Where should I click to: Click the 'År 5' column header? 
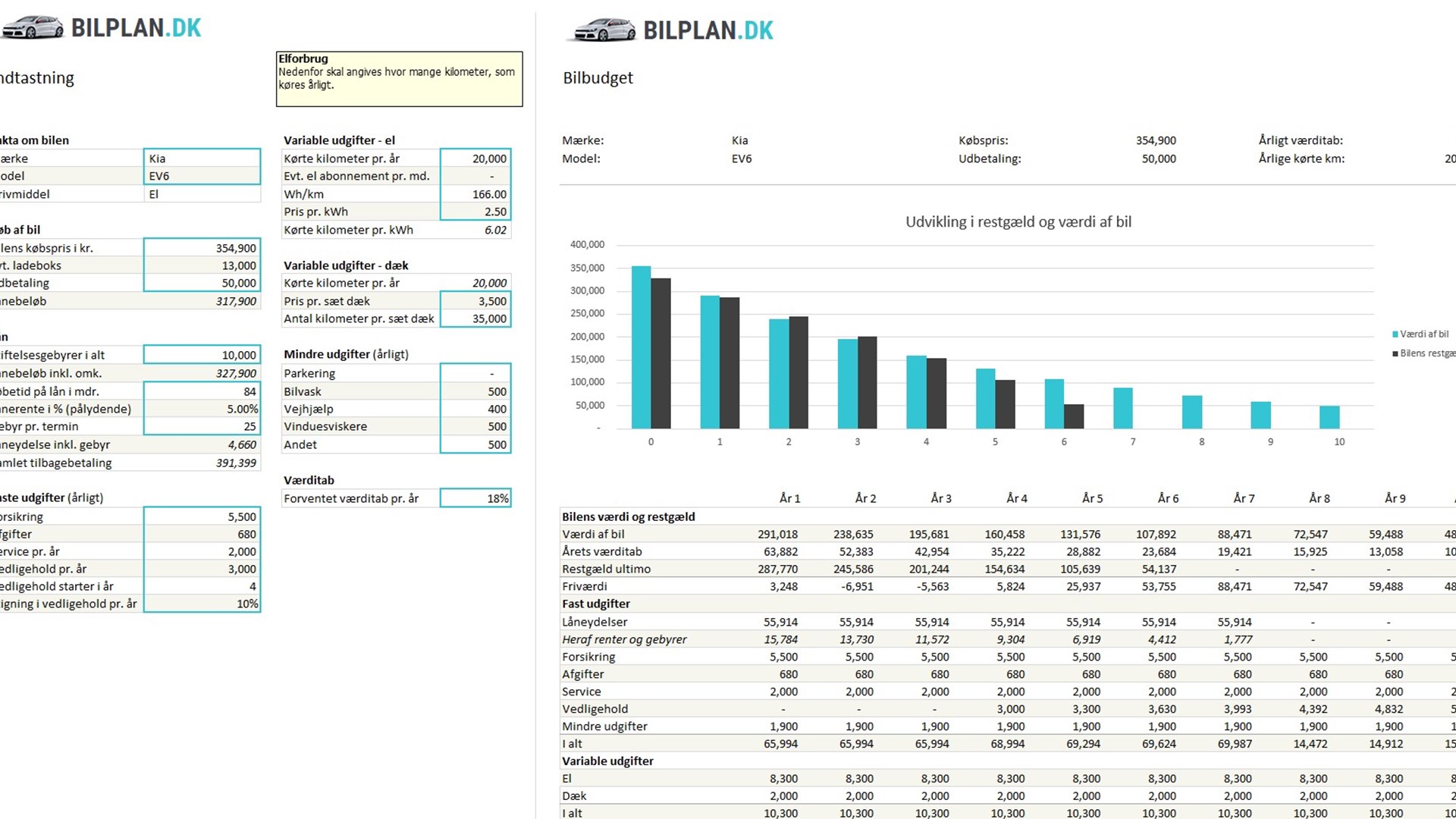pyautogui.click(x=1092, y=498)
